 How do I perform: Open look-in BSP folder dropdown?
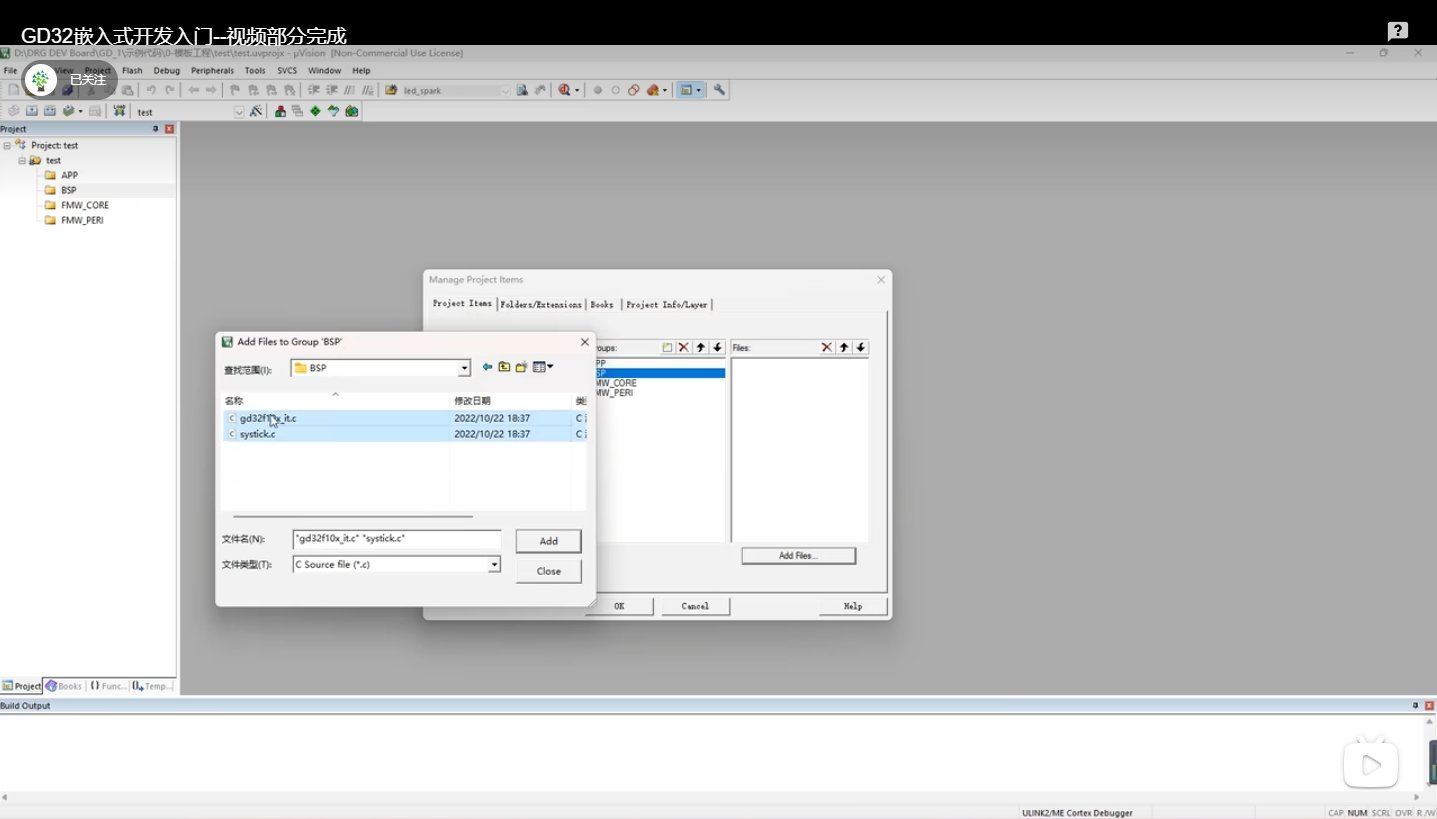(x=464, y=368)
